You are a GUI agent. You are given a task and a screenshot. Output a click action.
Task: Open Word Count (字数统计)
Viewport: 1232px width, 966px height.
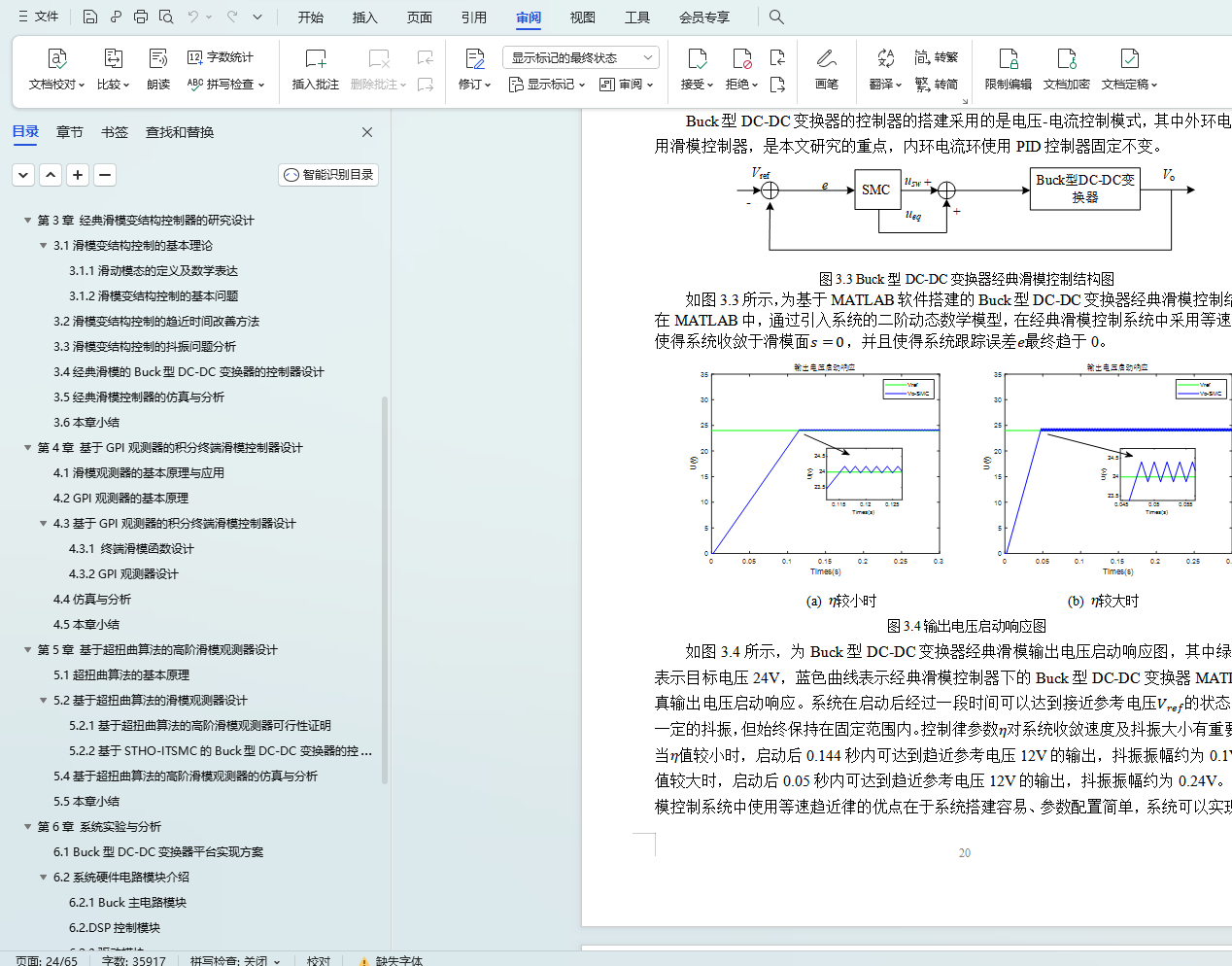coord(221,57)
